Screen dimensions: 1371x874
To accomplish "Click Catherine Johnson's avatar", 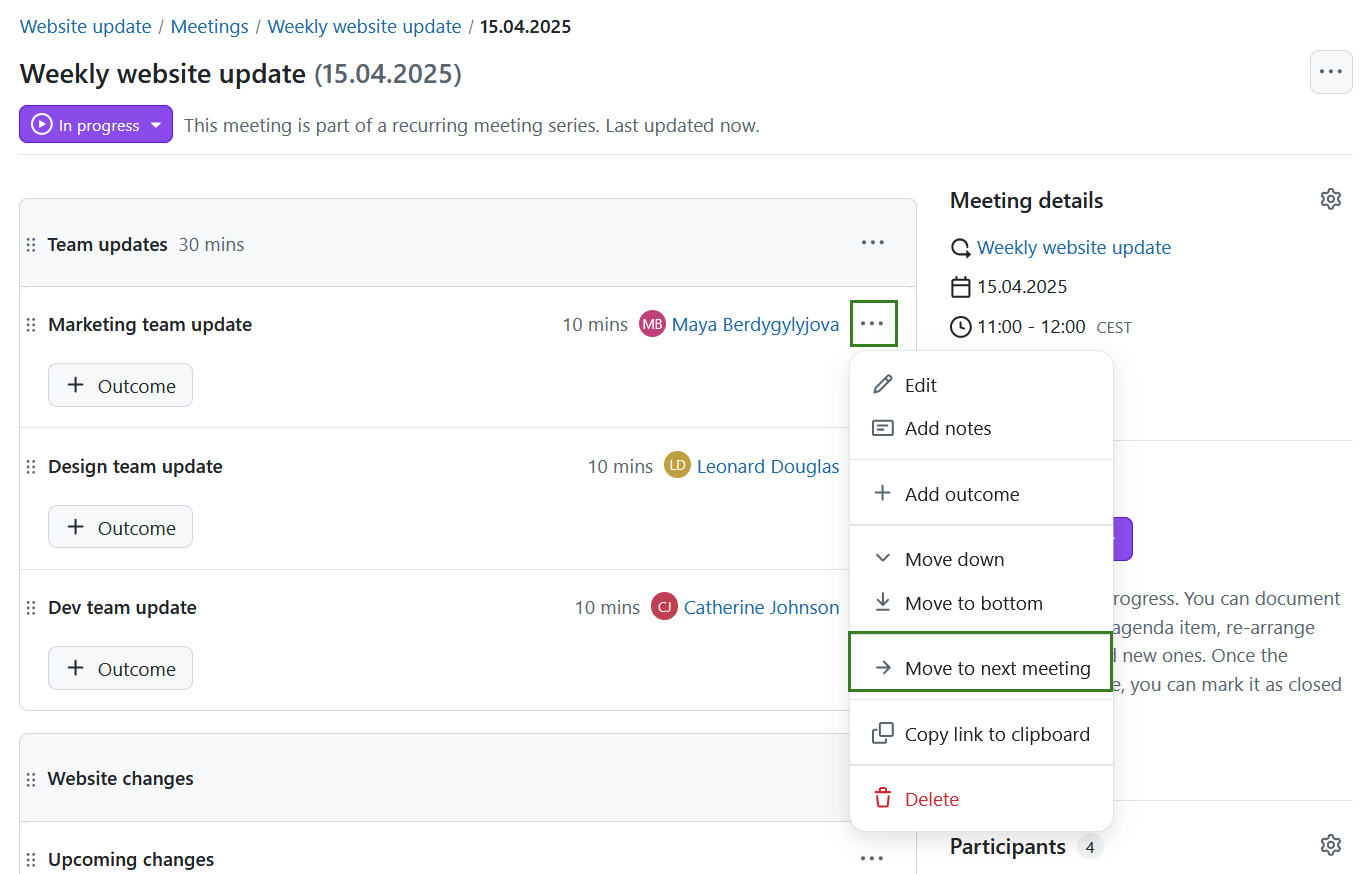I will pyautogui.click(x=664, y=606).
